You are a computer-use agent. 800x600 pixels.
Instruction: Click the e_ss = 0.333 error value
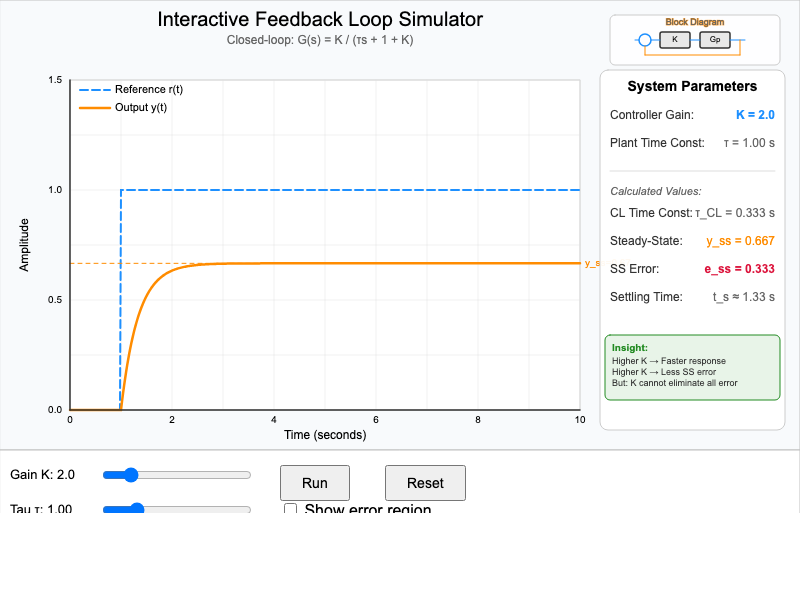tap(741, 269)
